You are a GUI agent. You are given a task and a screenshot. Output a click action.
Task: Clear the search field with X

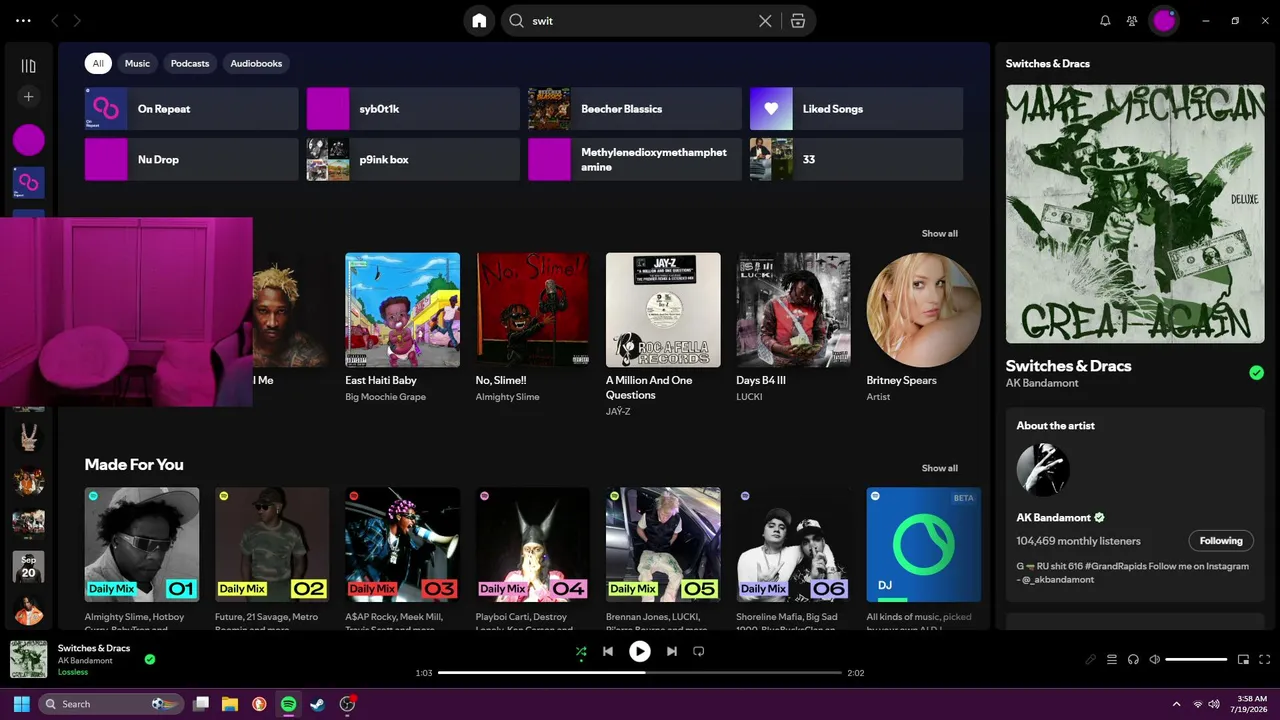765,21
